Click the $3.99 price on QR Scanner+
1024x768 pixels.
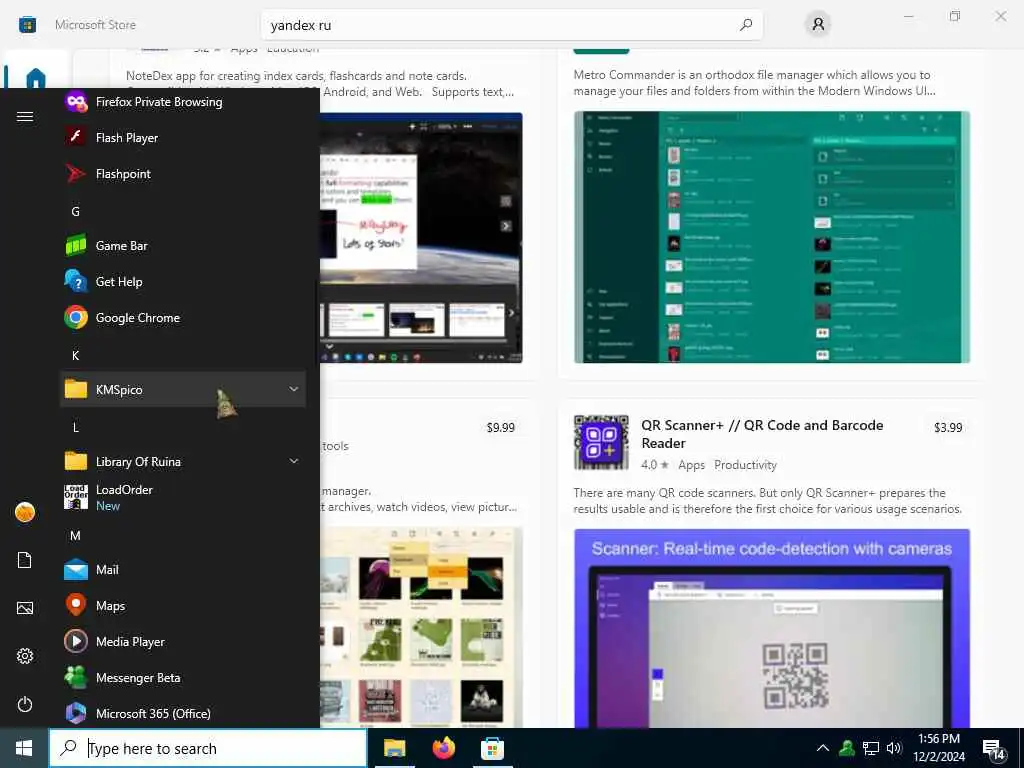[948, 428]
